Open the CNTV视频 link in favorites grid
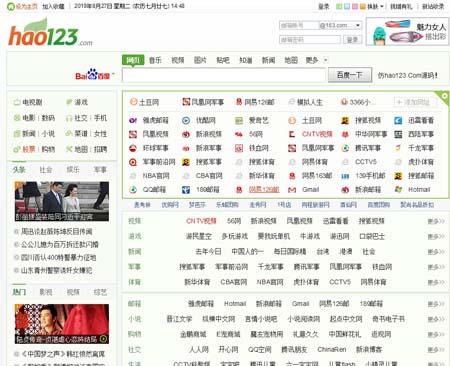The width and height of the screenshot is (450, 366). tap(317, 134)
